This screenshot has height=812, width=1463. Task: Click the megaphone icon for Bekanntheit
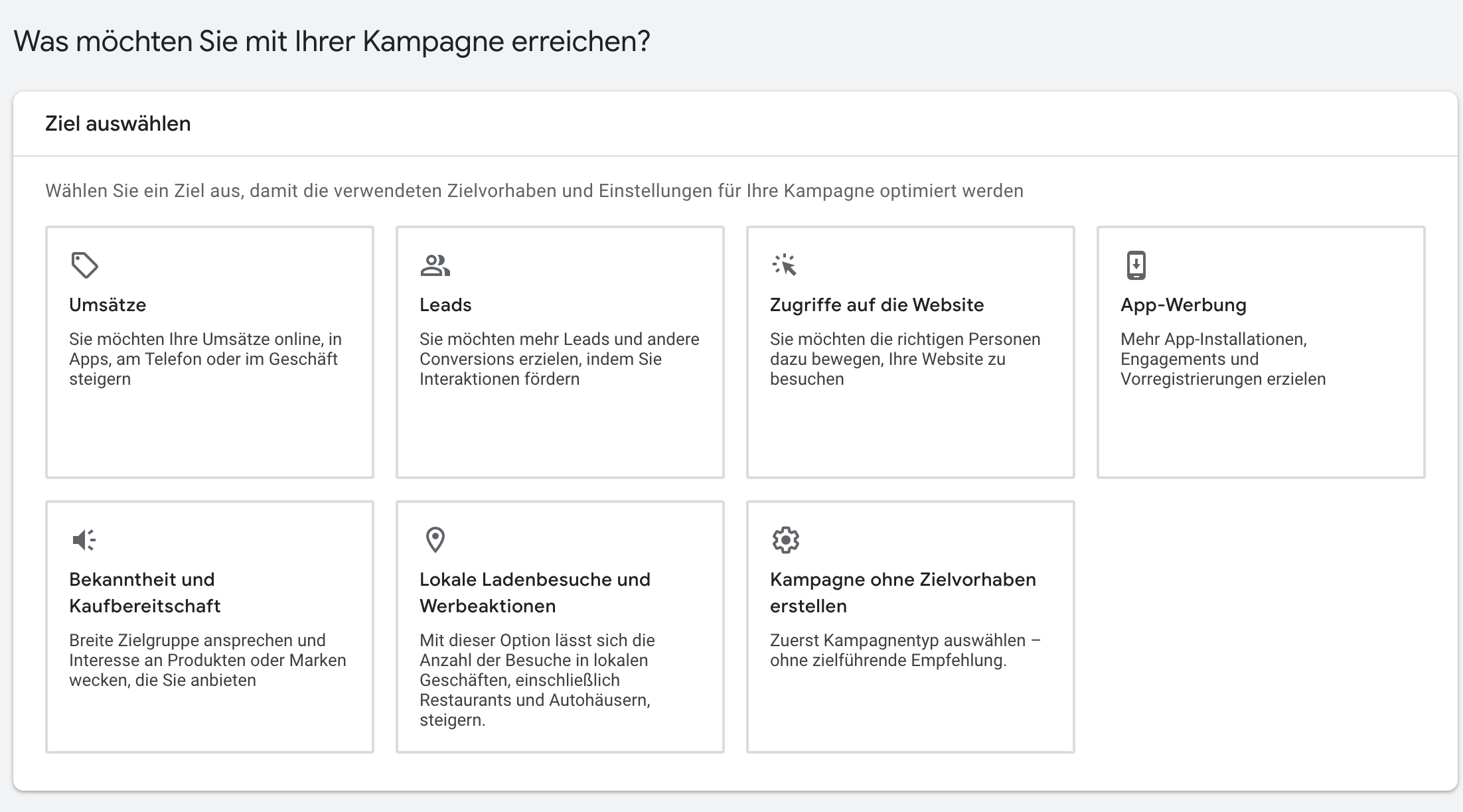(x=84, y=540)
